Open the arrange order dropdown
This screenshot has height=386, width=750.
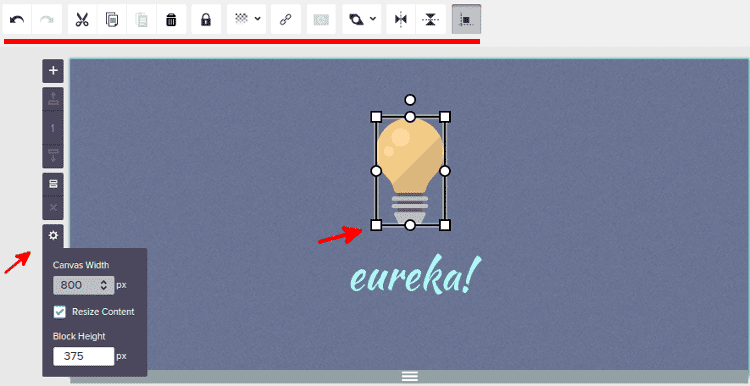362,20
